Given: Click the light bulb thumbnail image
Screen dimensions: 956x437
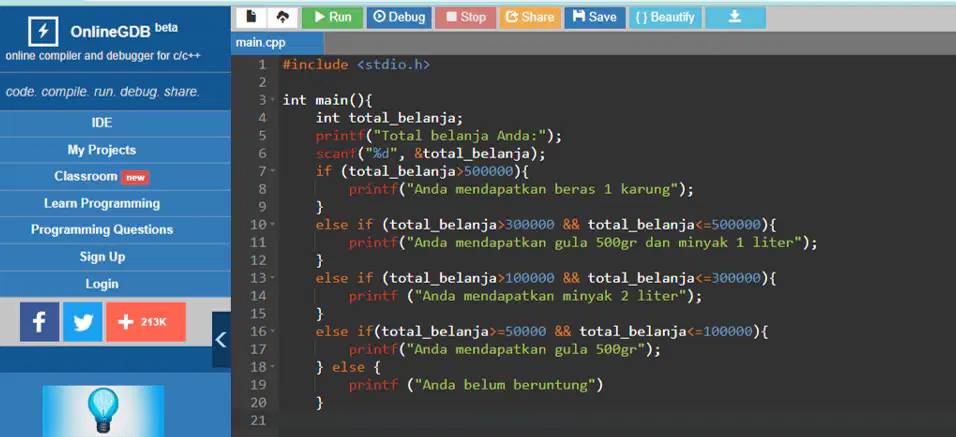Looking at the screenshot, I should 103,411.
